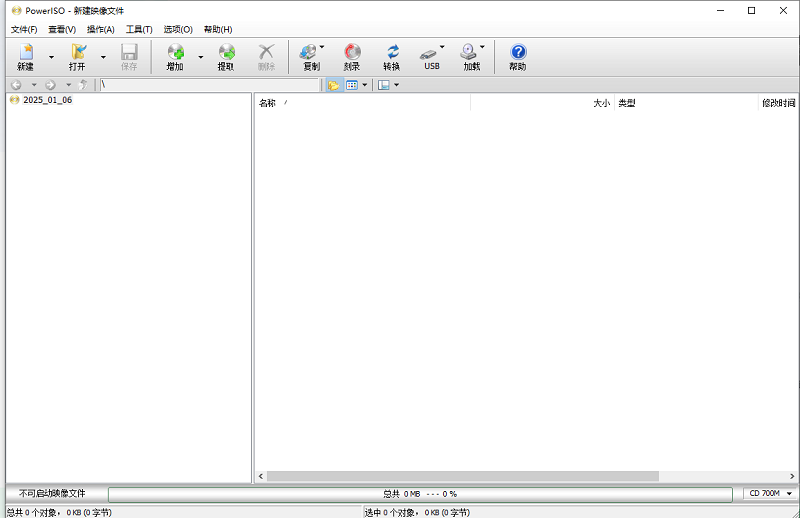
Task: Click the Burn (刻录) toolbar icon
Action: coord(352,57)
